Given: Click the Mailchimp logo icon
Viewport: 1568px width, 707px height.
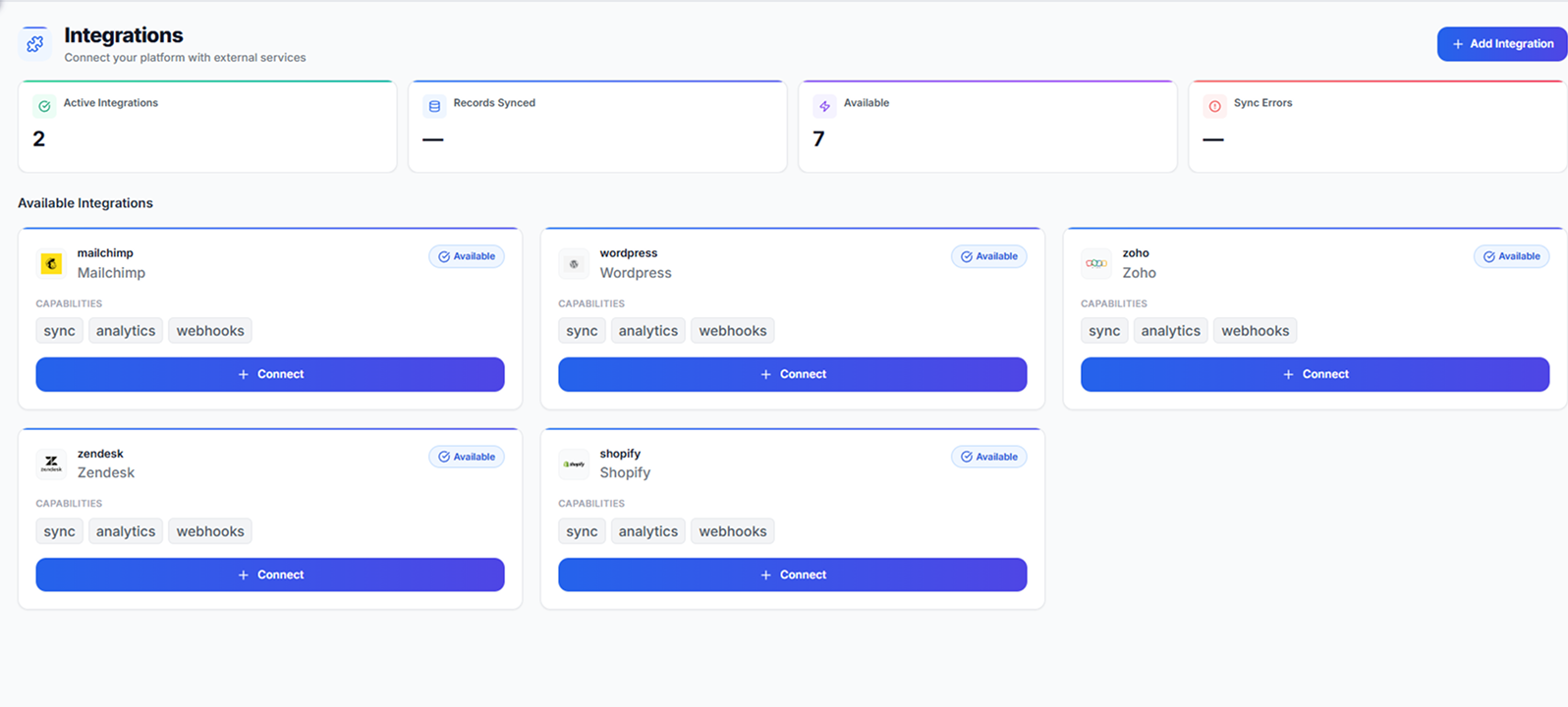Looking at the screenshot, I should click(x=51, y=263).
